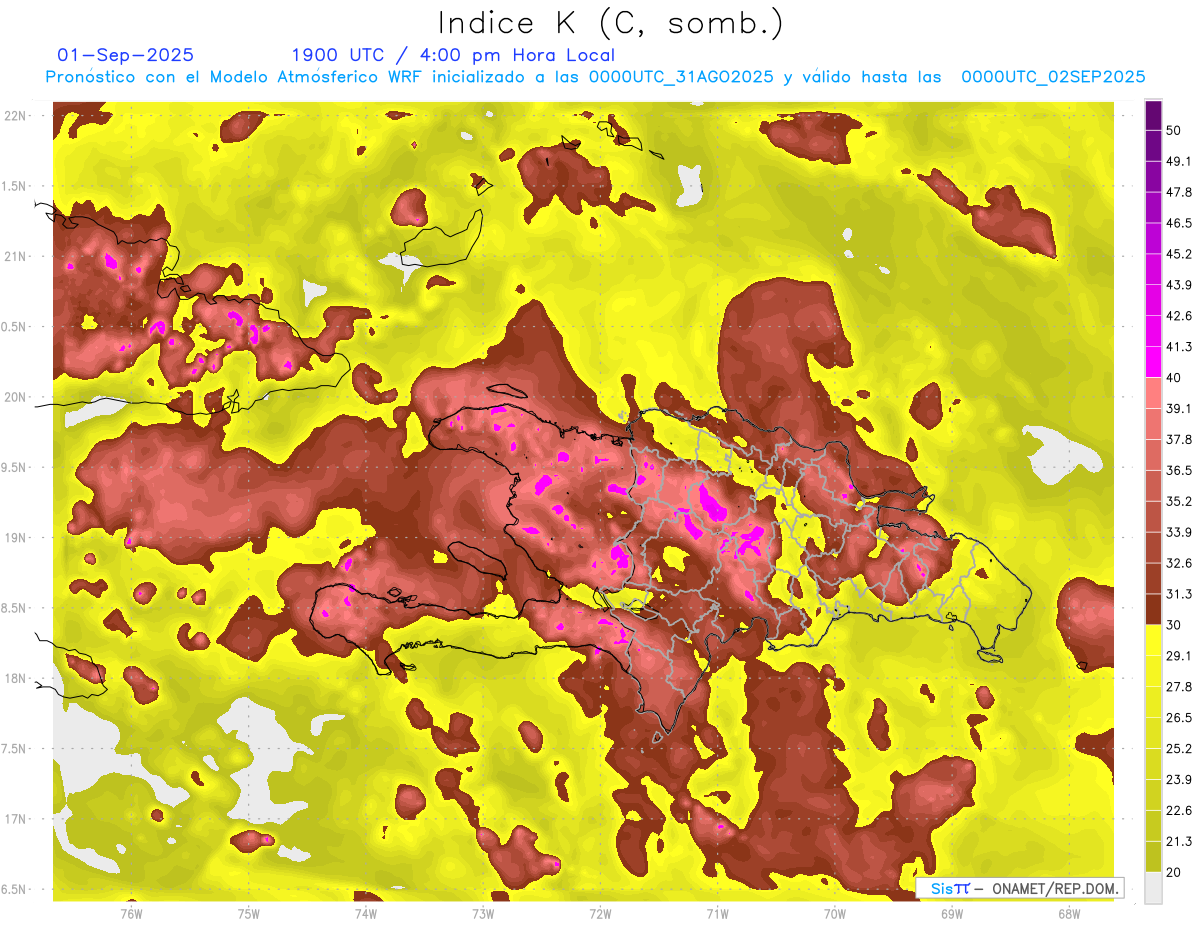Screen dimensions: 1200x927
Task: Click the legend value '30'
Action: [1174, 625]
